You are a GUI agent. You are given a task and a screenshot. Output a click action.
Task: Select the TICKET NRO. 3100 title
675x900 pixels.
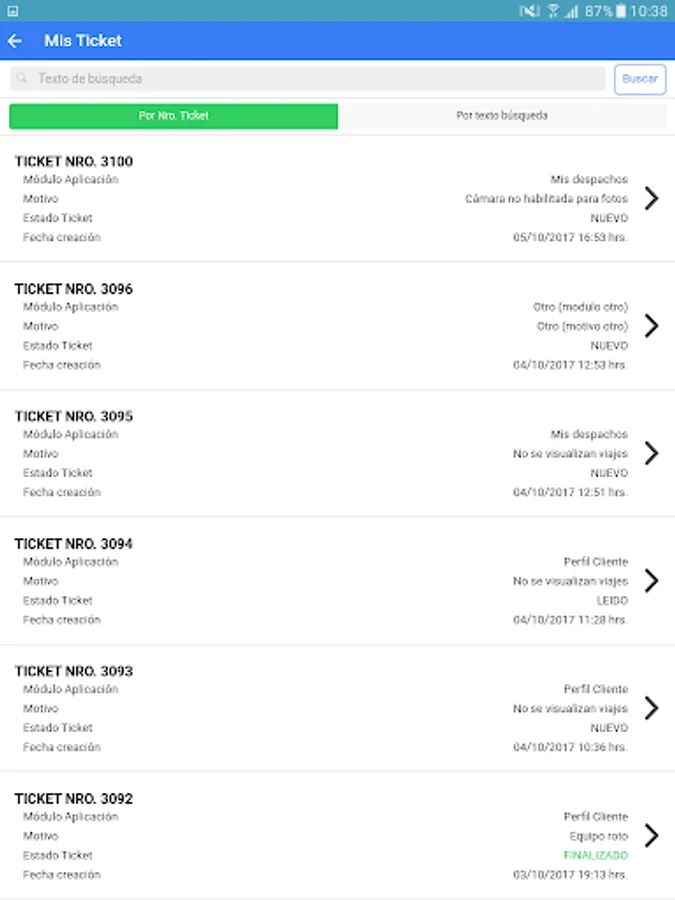click(74, 162)
